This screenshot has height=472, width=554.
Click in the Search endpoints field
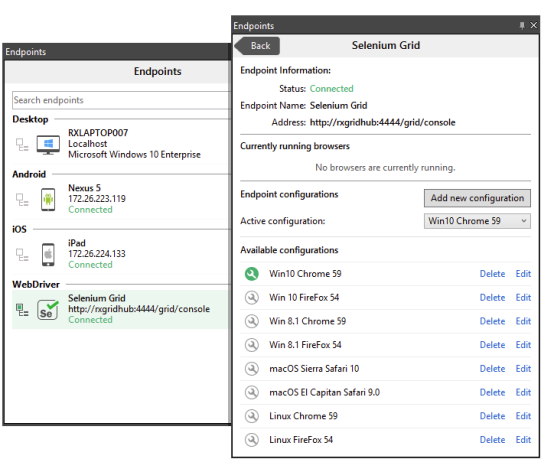[121, 100]
